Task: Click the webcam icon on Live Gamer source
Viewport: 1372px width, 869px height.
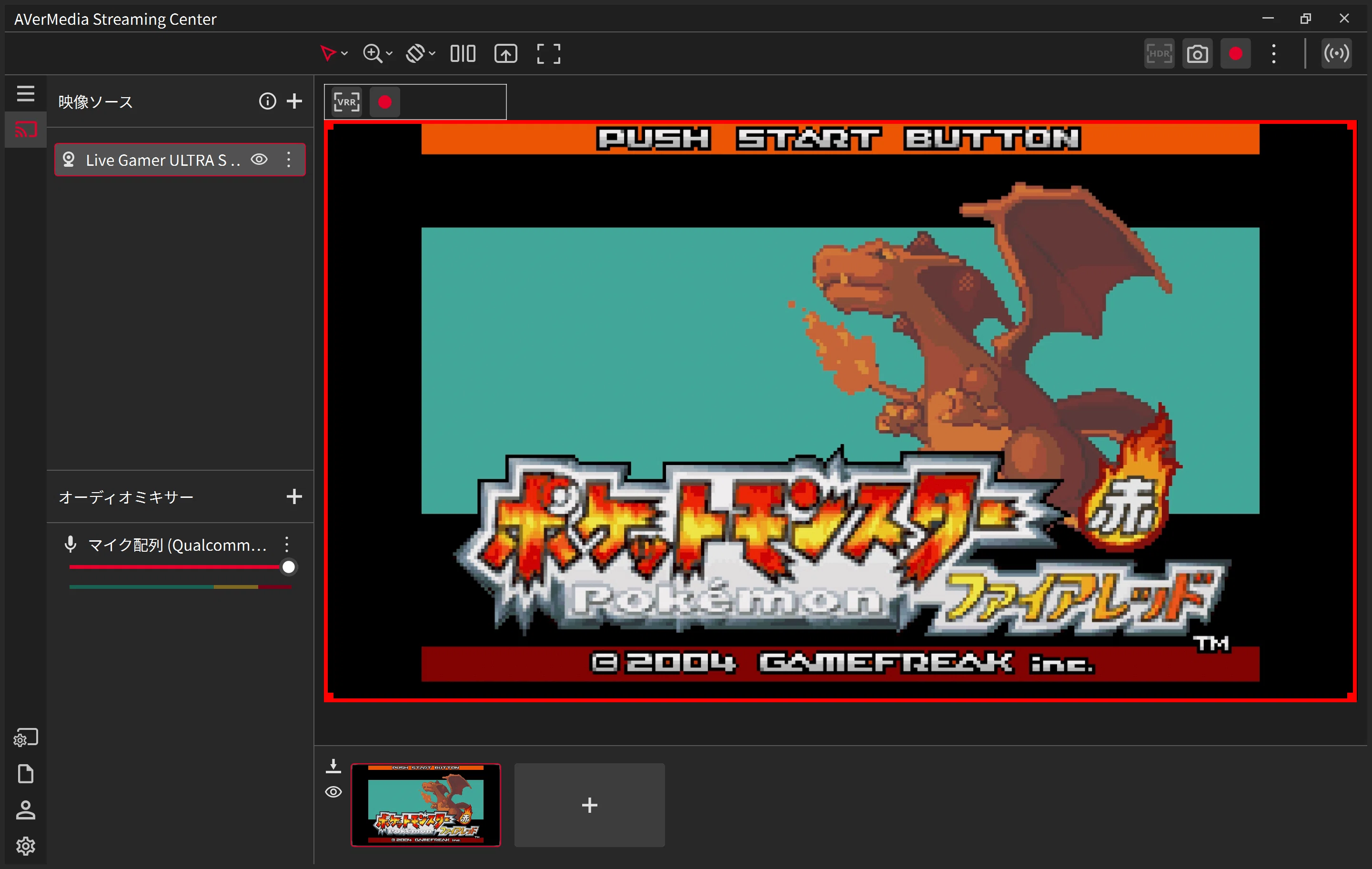Action: (x=69, y=160)
